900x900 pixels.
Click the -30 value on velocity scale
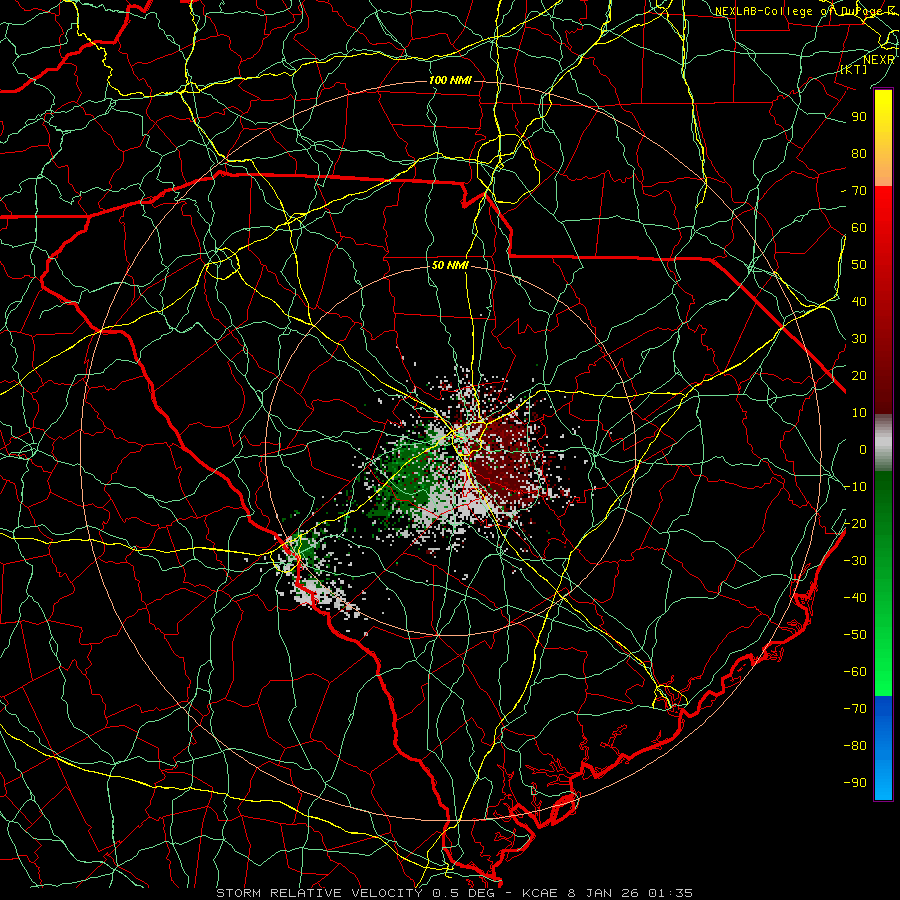coord(855,561)
